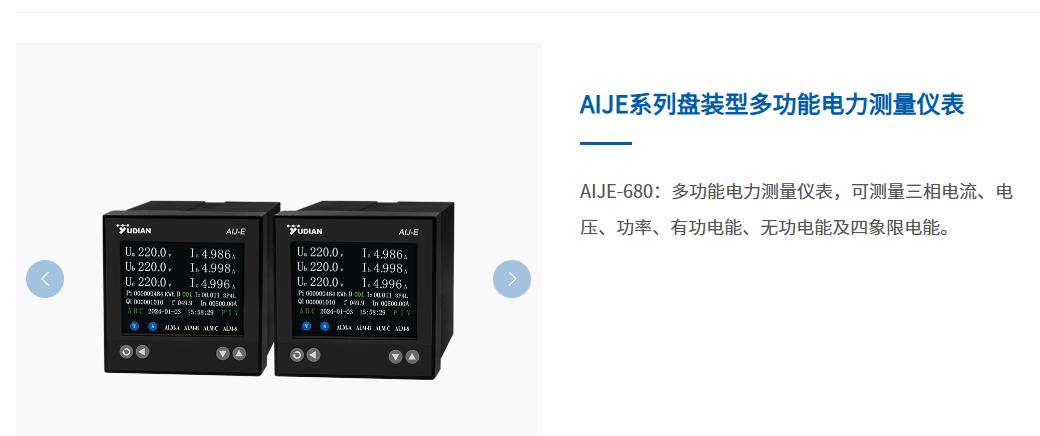The width and height of the screenshot is (1040, 436).
Task: Click the left-arrow key on right meter
Action: (313, 355)
